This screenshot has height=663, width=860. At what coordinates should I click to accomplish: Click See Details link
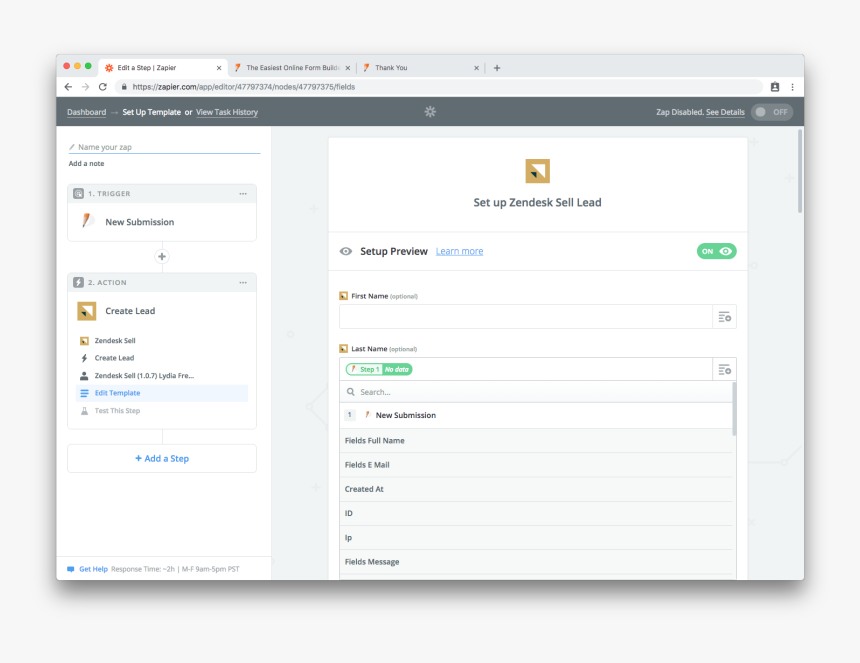725,112
